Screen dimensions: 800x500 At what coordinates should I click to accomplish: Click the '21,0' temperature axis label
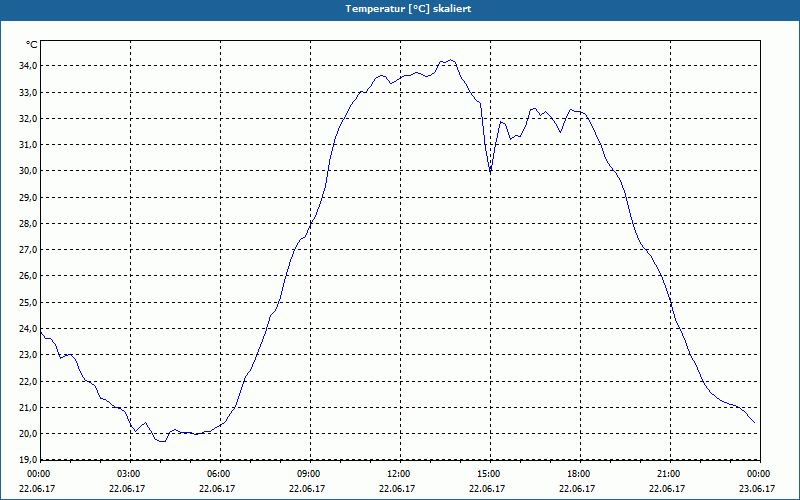point(28,407)
